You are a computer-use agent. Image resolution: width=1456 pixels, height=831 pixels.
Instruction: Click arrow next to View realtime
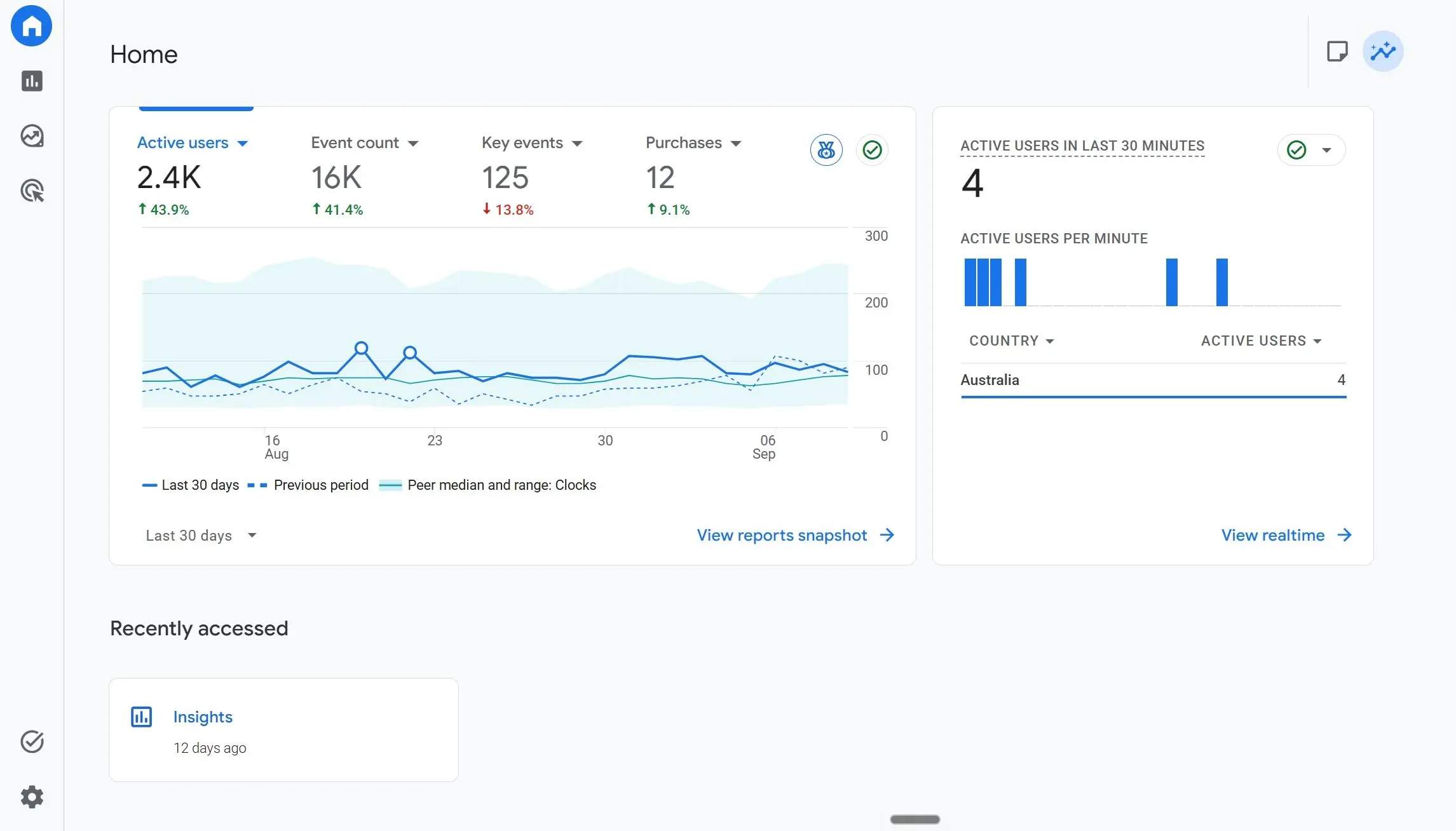click(1344, 535)
